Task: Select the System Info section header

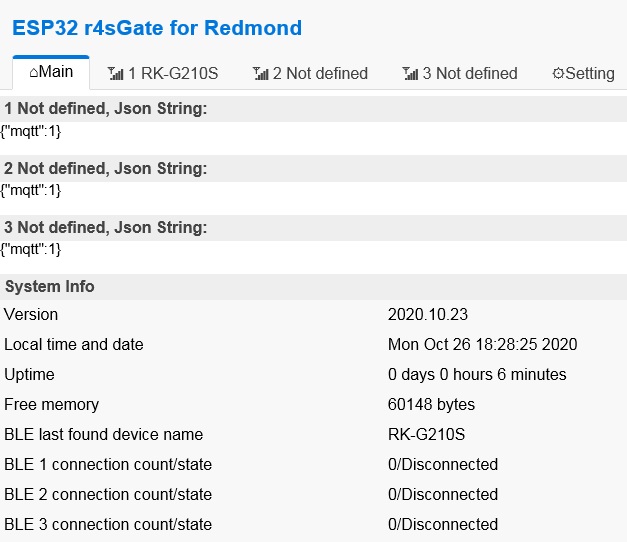Action: (x=50, y=287)
